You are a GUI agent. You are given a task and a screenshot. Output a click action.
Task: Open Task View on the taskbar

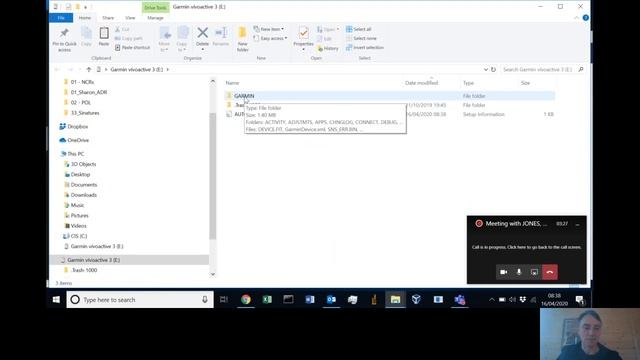(224, 299)
